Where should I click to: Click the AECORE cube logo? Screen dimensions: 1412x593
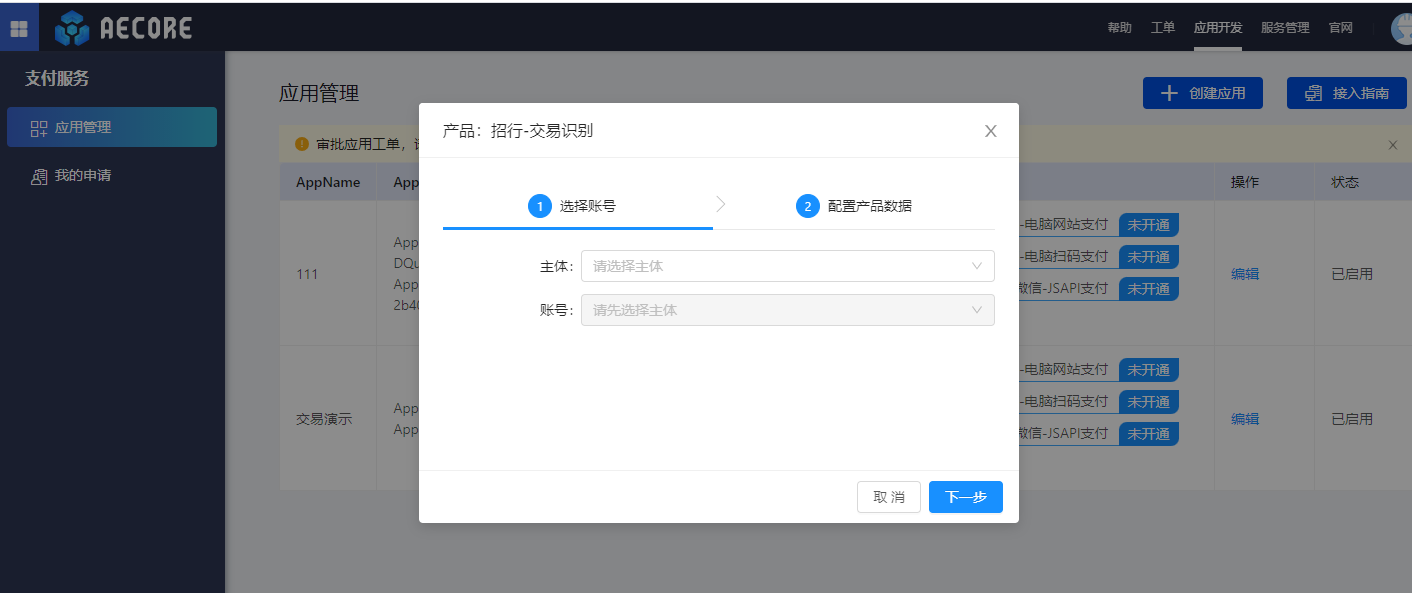coord(72,28)
